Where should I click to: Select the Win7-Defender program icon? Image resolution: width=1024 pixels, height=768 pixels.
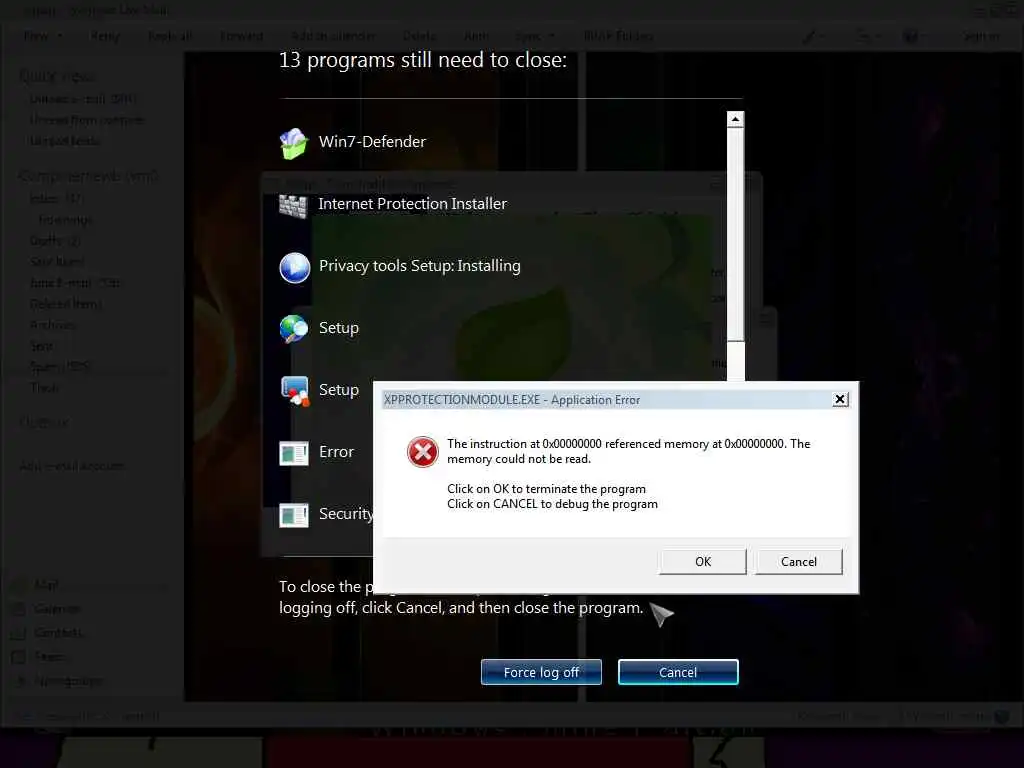[294, 142]
